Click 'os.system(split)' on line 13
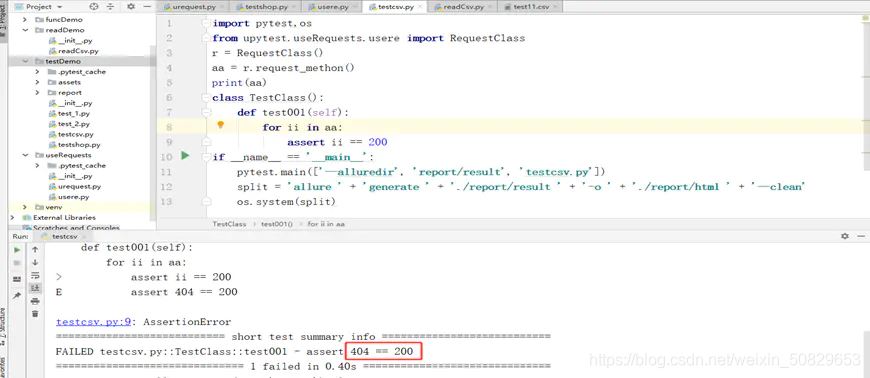 [286, 201]
